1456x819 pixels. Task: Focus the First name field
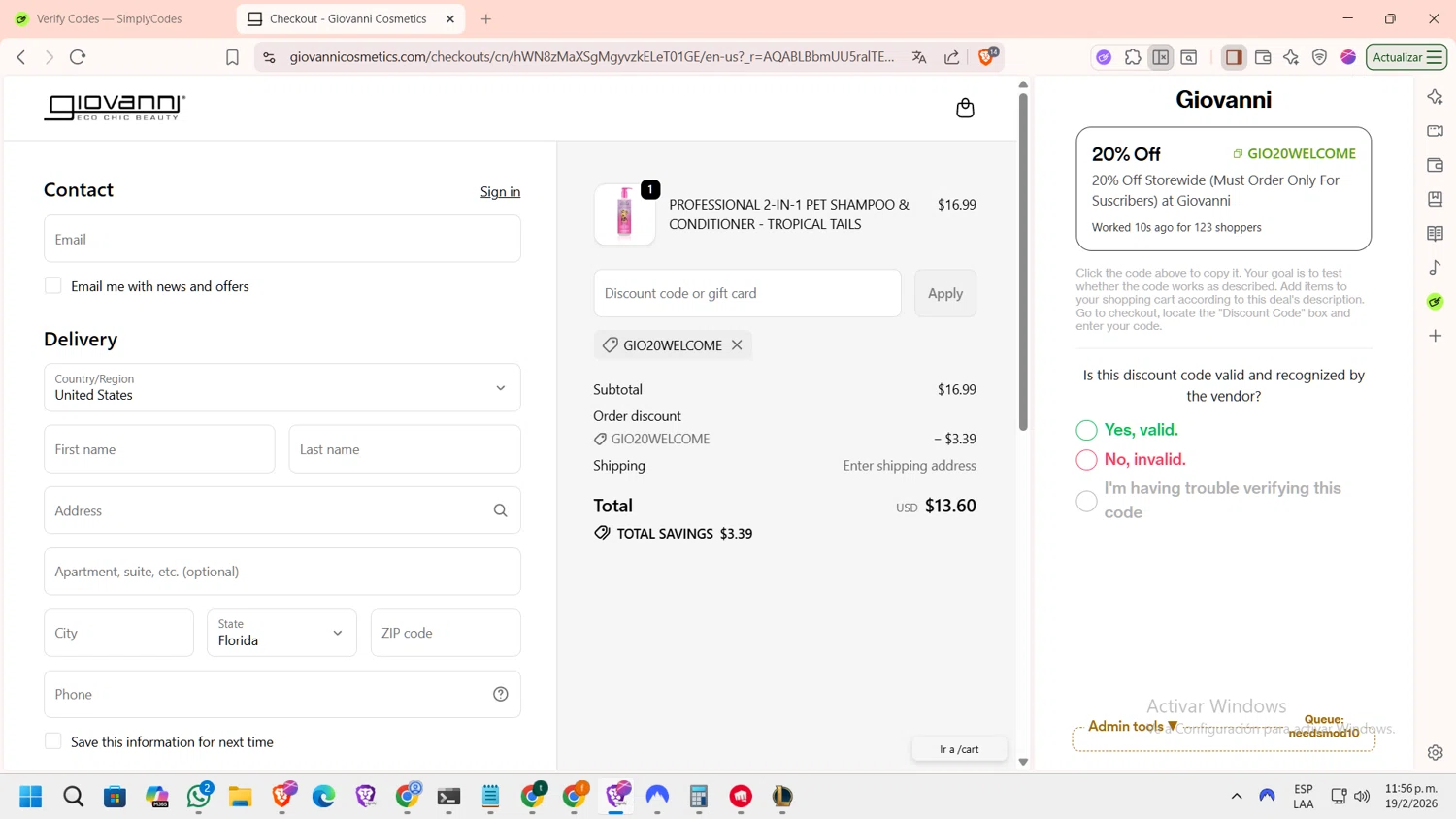point(159,449)
